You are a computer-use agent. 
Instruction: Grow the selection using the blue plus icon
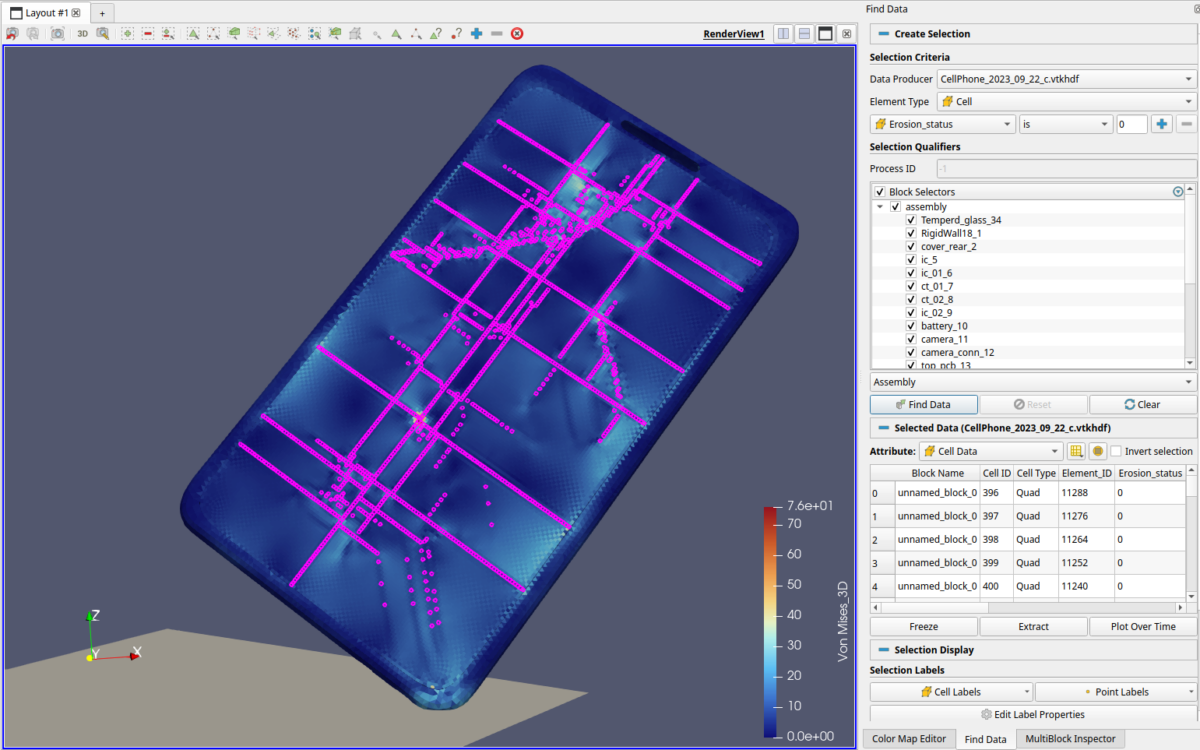pyautogui.click(x=476, y=33)
